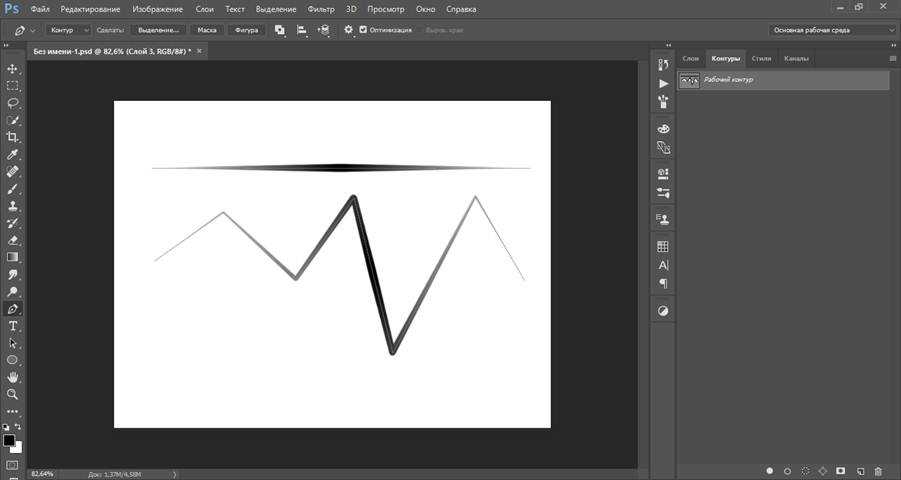This screenshot has width=901, height=480.
Task: Click the foreground color swatch
Action: [x=9, y=440]
